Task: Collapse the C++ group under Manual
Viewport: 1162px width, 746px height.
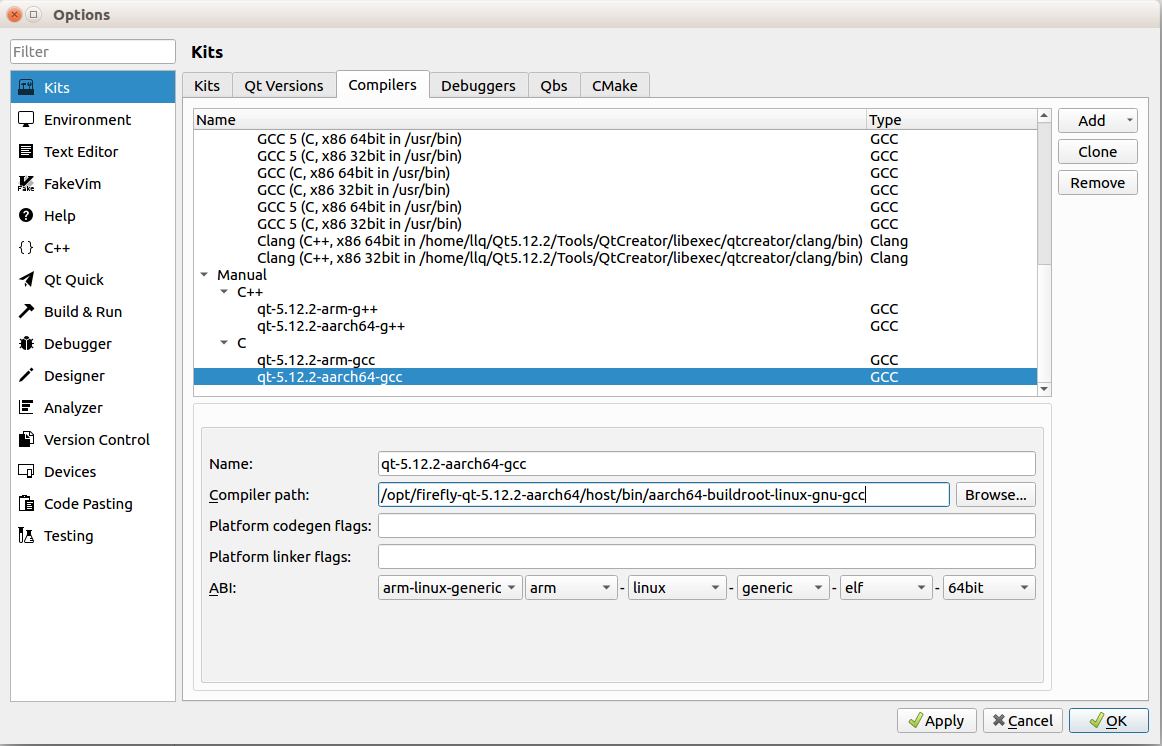Action: pos(225,292)
